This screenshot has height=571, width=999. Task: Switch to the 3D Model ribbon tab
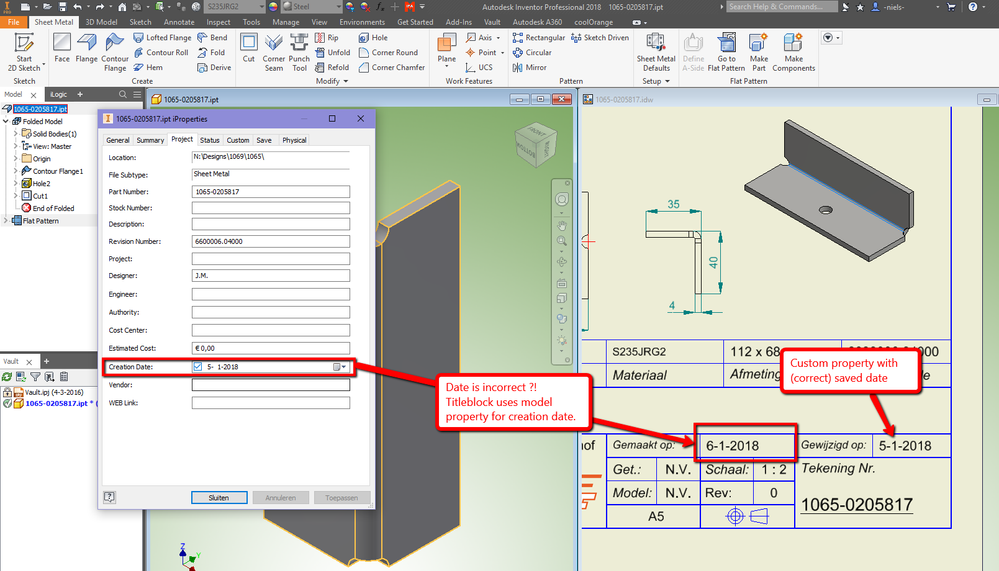(x=101, y=22)
